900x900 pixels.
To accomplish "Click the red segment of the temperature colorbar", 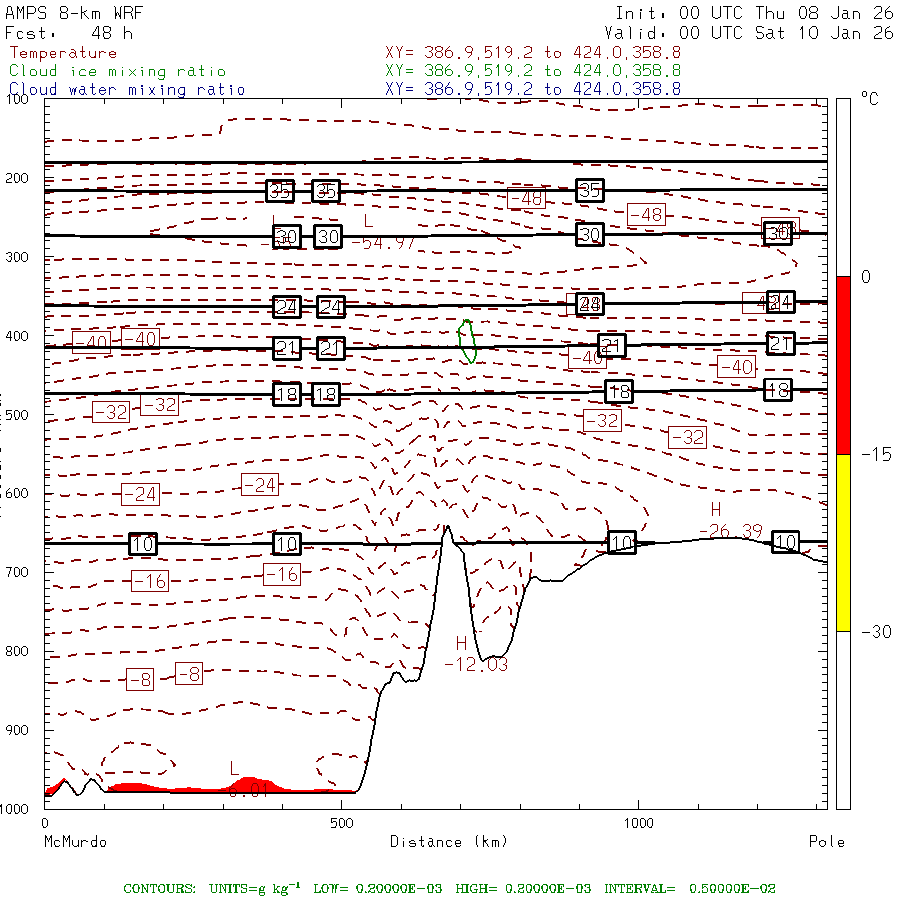I will [843, 365].
